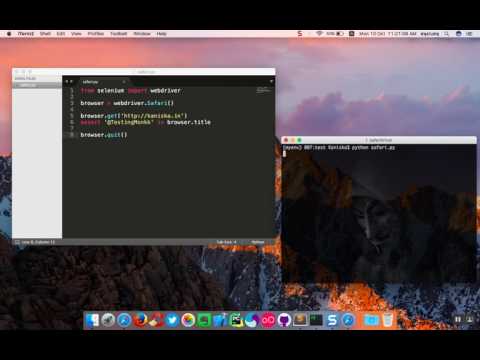
Task: Open the blue folder stack in Dock
Action: 371,320
